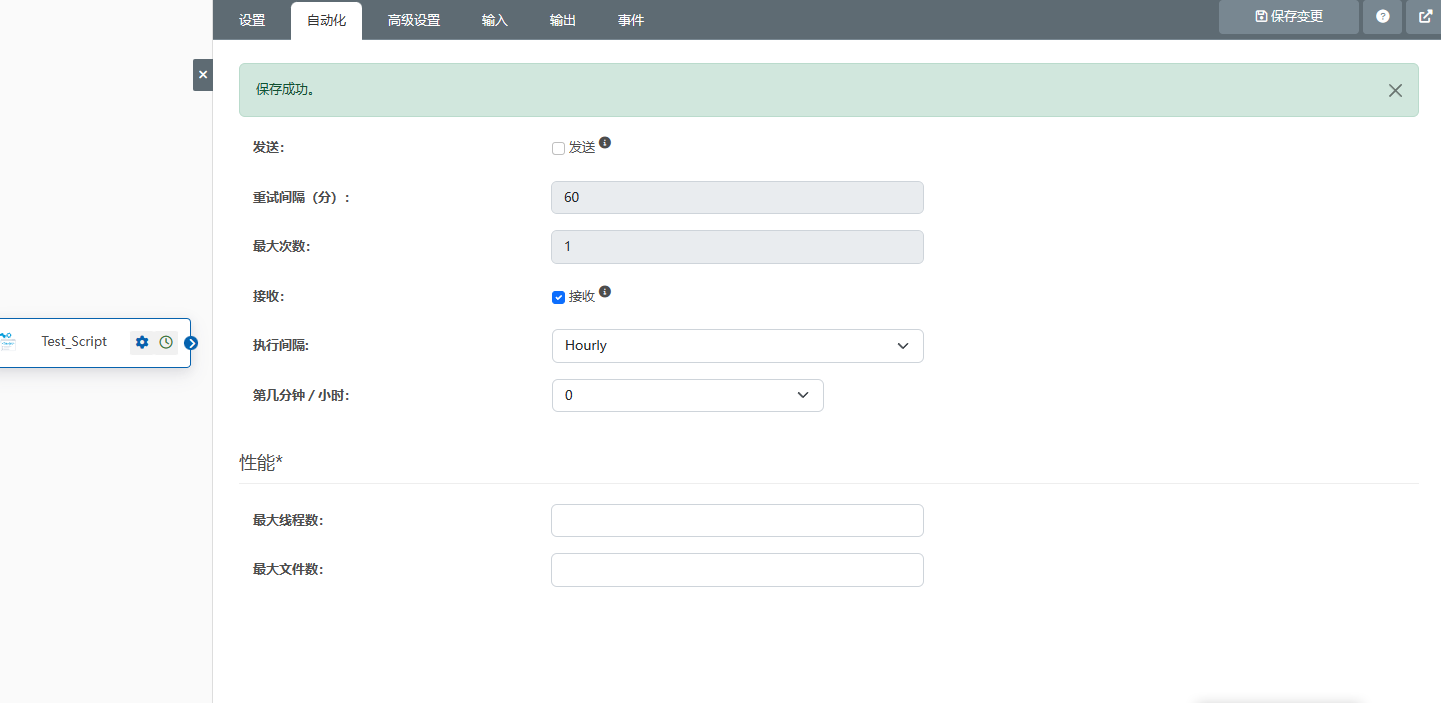Open the help question mark icon
Screen dimensions: 1441x703
pyautogui.click(x=1383, y=17)
